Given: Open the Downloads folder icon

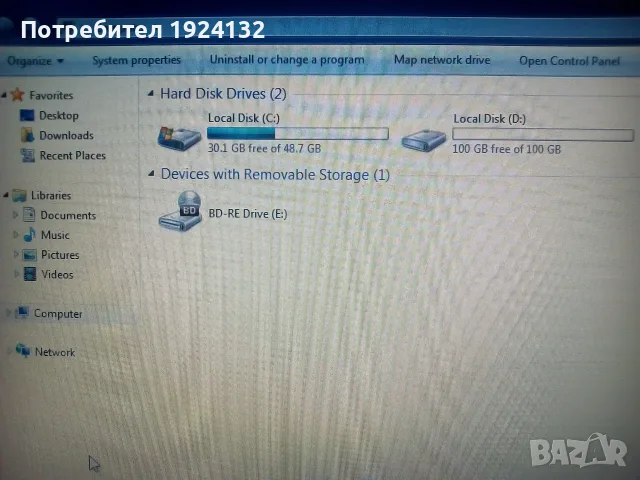Looking at the screenshot, I should [28, 135].
